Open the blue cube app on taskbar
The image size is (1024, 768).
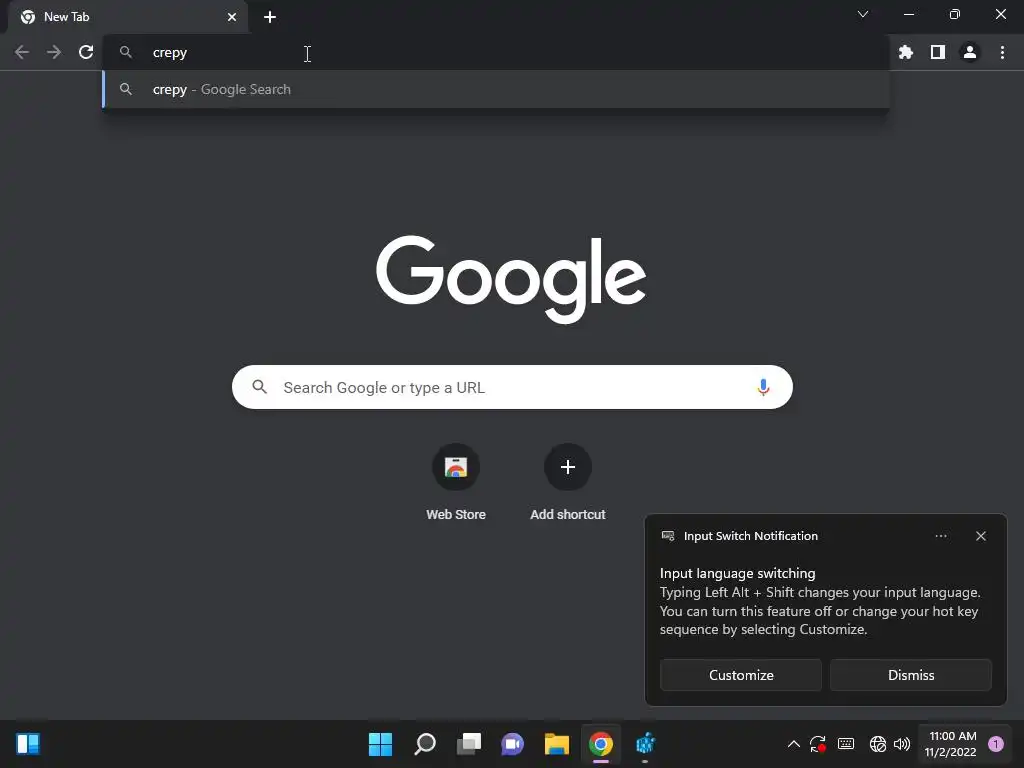click(x=645, y=744)
